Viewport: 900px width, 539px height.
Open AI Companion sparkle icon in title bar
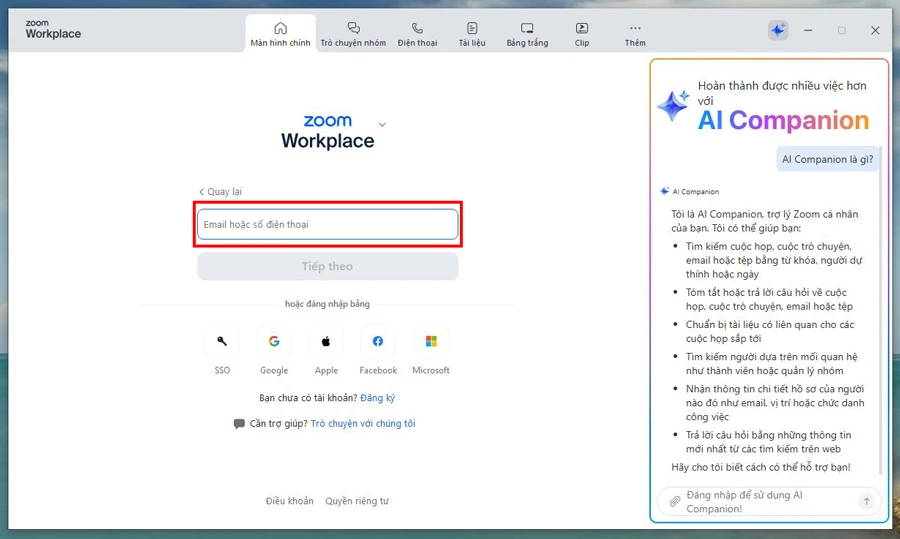[778, 30]
